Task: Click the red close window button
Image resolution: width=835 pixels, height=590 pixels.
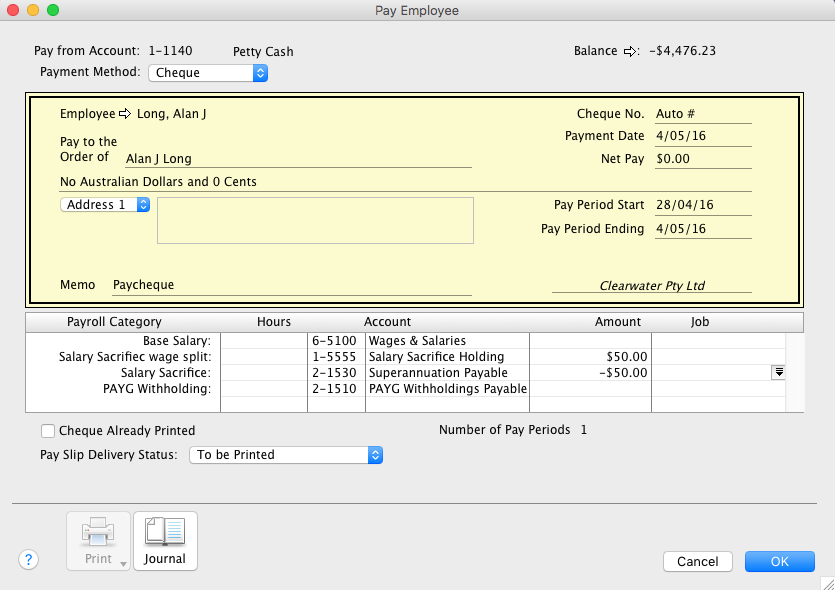Action: [13, 10]
